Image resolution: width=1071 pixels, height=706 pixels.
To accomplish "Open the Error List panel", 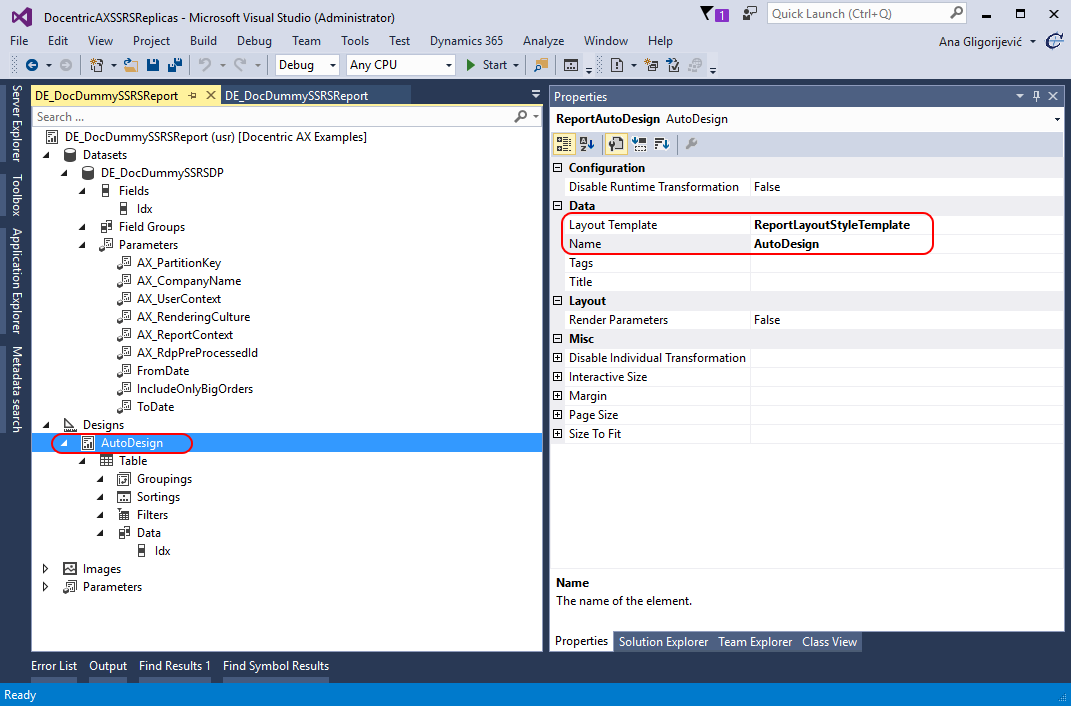I will point(54,666).
